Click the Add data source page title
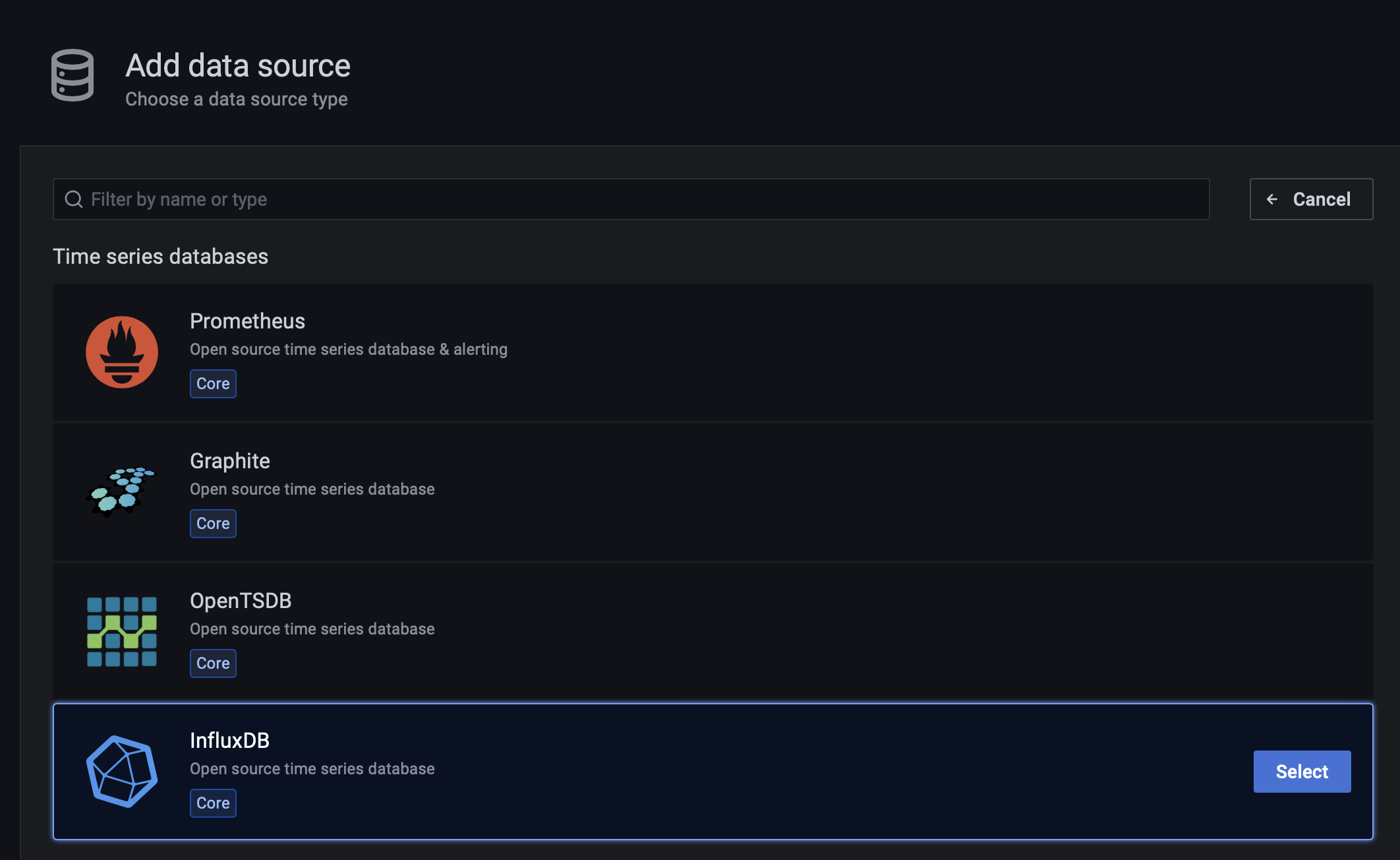Screen dimensions: 1400x860 coord(238,66)
